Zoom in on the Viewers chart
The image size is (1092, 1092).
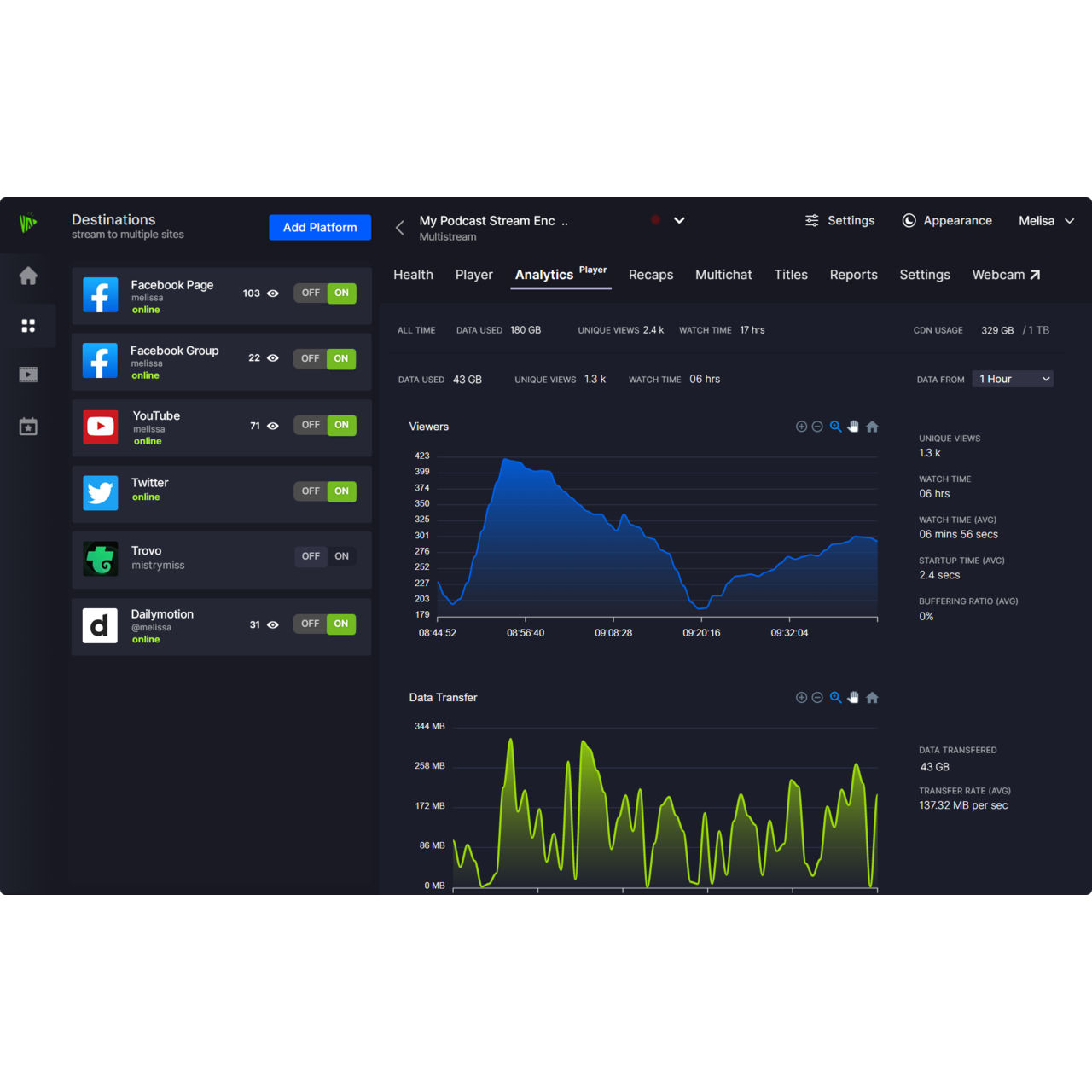tap(801, 427)
